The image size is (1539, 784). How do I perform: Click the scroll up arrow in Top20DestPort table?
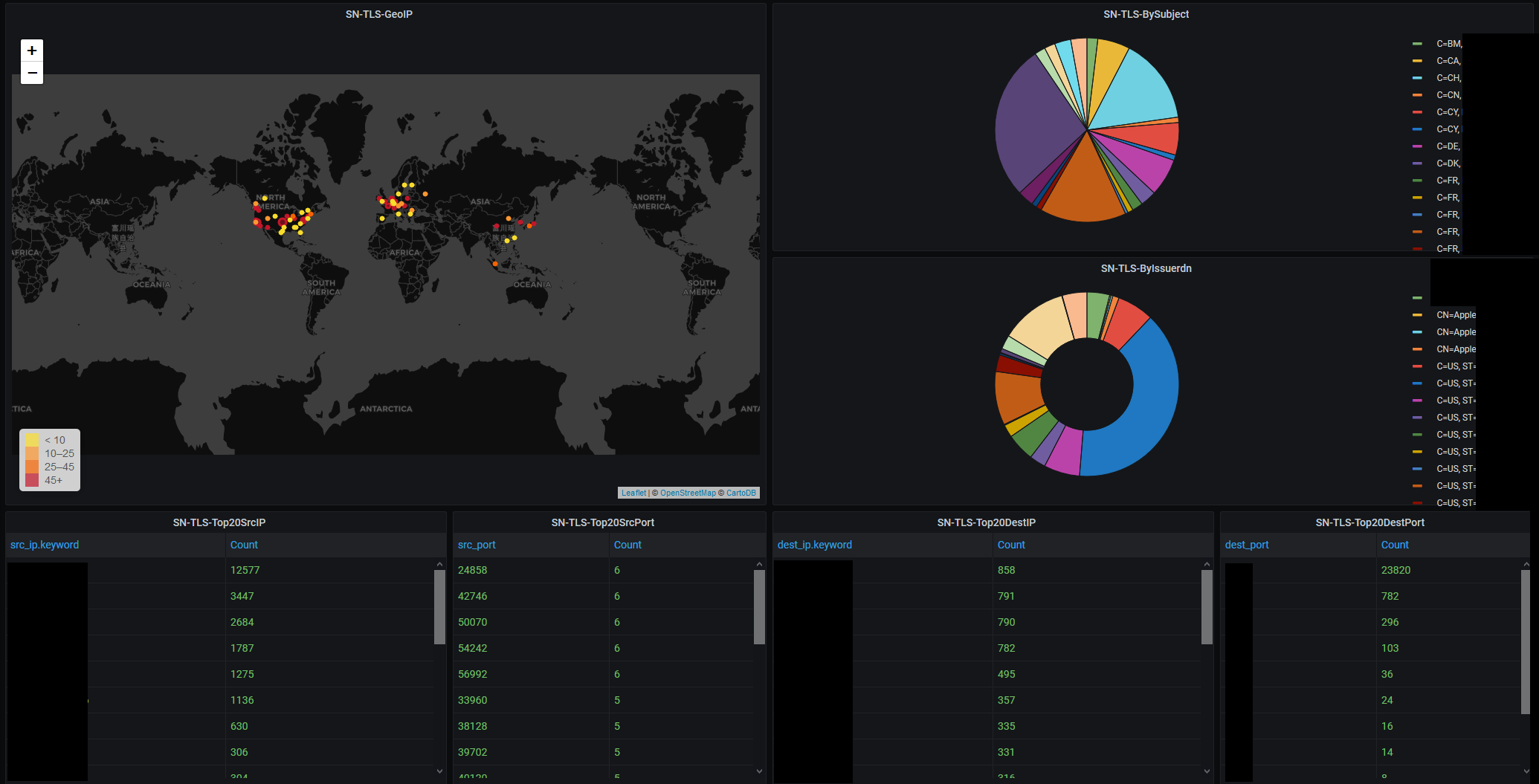pos(1526,565)
